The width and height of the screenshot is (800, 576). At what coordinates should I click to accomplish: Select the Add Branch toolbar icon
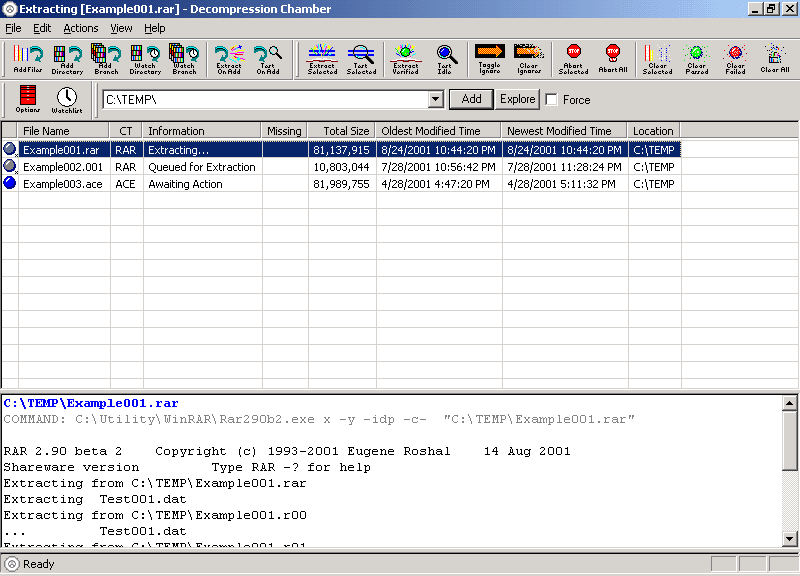point(106,59)
